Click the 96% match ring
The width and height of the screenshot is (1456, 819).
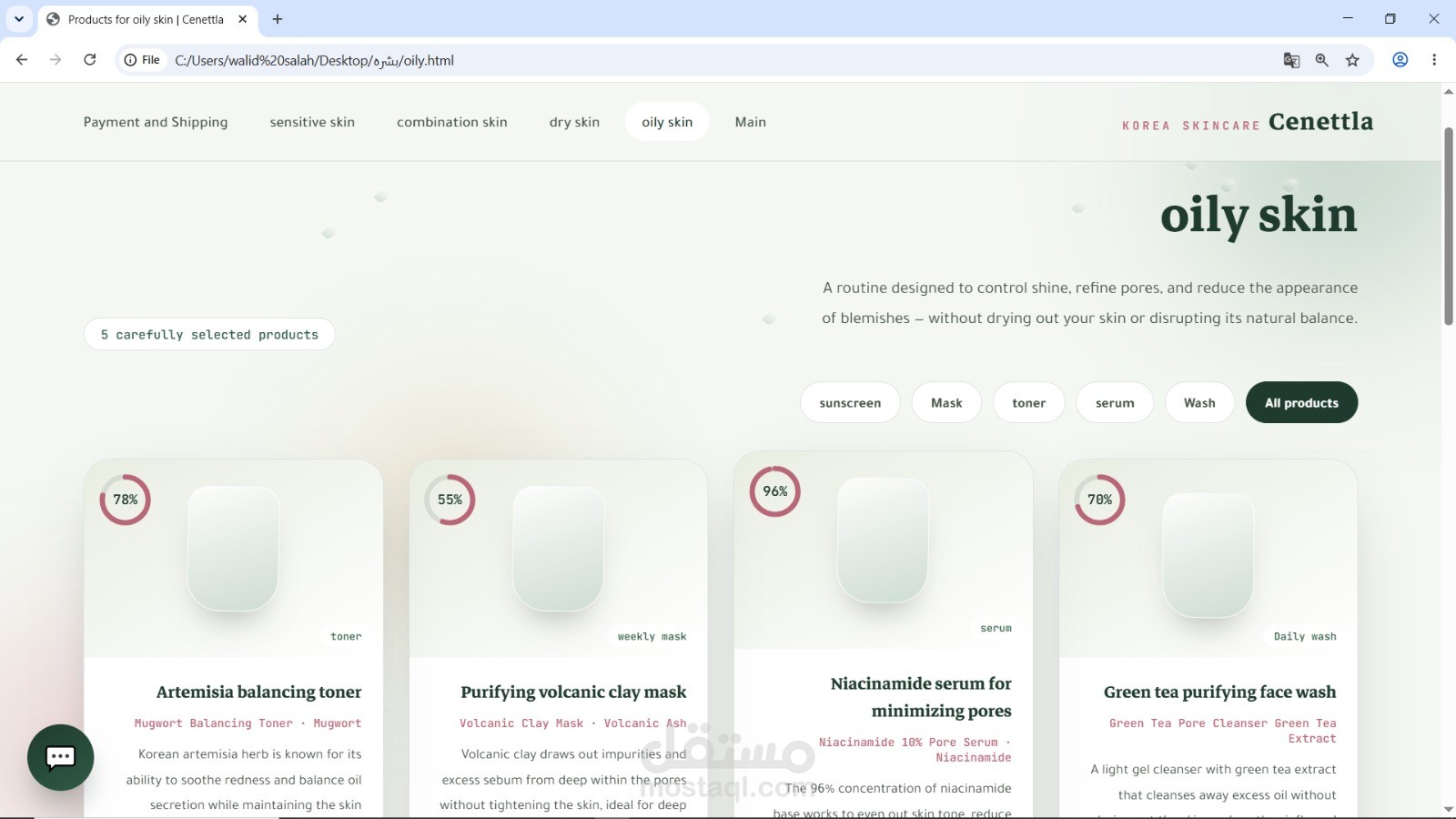(x=774, y=491)
